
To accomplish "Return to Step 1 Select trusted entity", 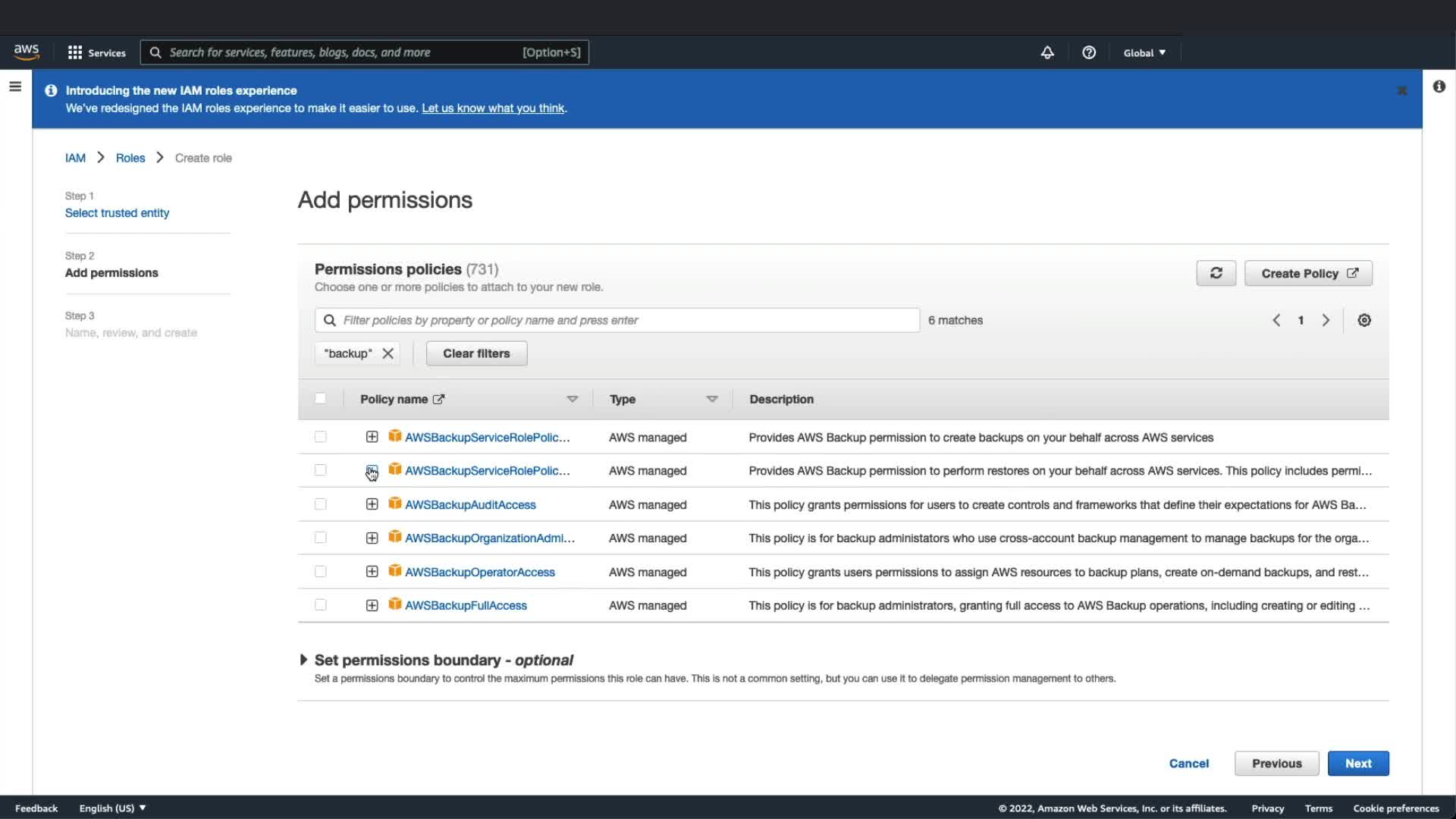I will pyautogui.click(x=117, y=213).
